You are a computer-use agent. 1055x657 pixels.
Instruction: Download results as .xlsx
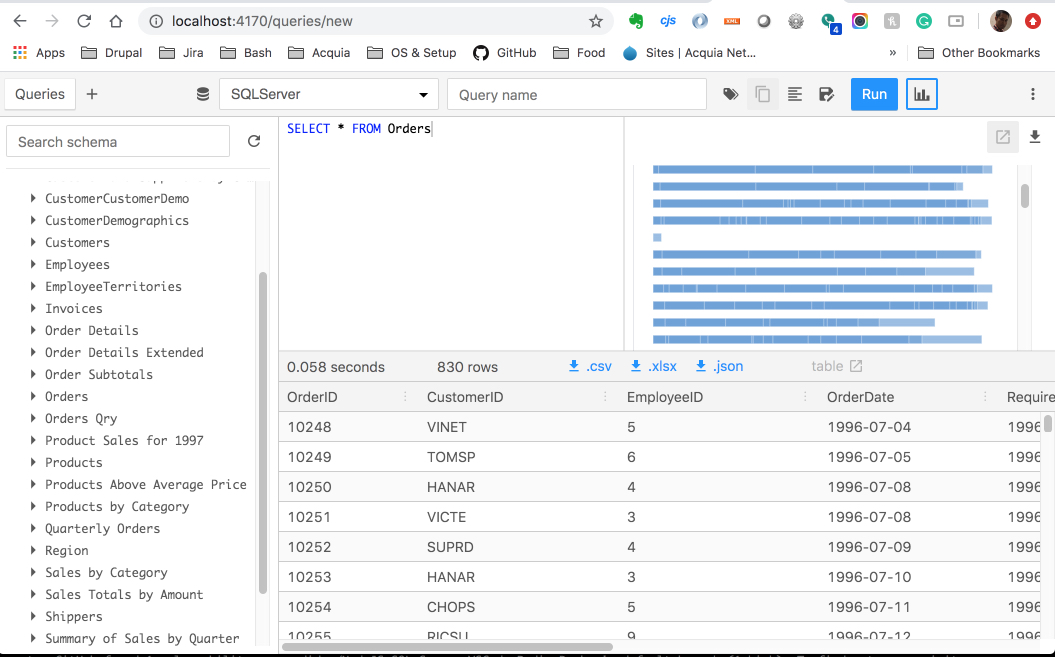tap(653, 366)
